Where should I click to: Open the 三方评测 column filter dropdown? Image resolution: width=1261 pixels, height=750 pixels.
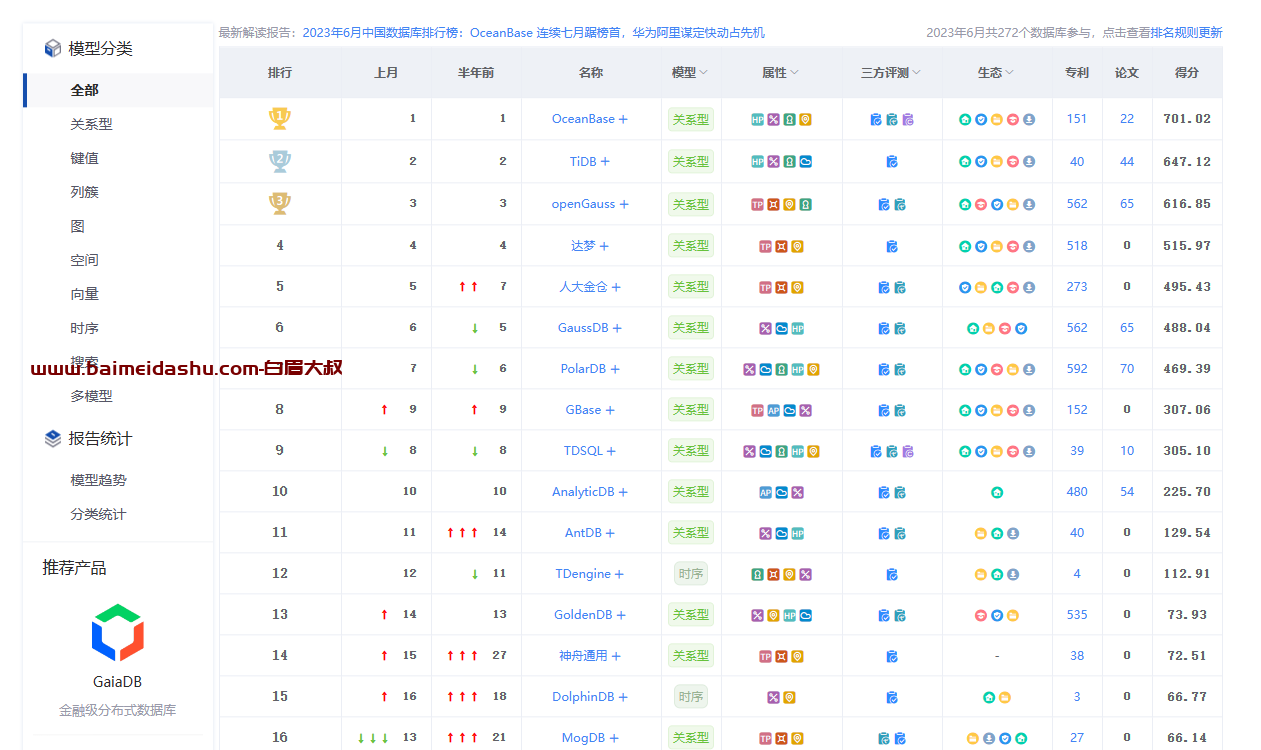(x=916, y=73)
